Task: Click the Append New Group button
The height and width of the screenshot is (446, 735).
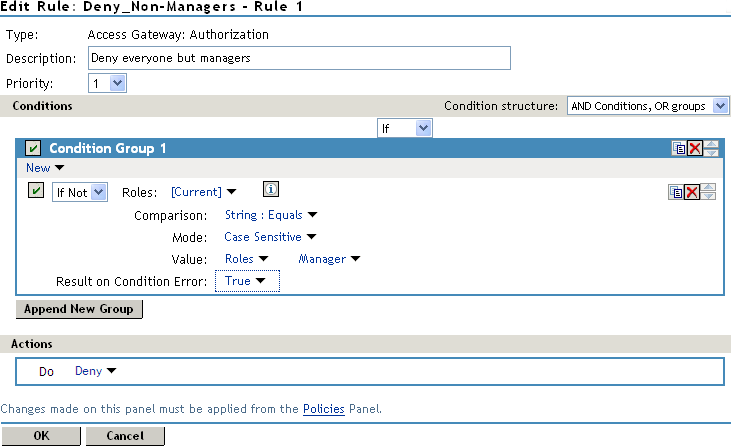Action: 80,309
